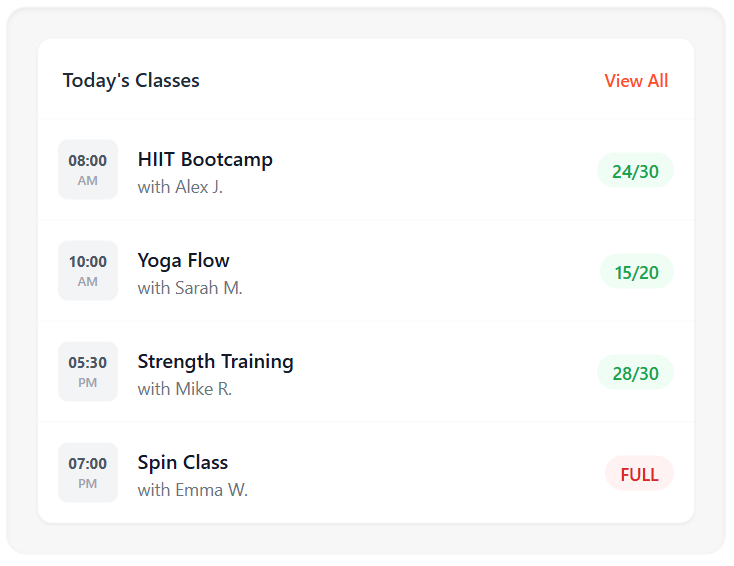The image size is (734, 566).
Task: Click the 28/30 capacity badge
Action: point(635,373)
